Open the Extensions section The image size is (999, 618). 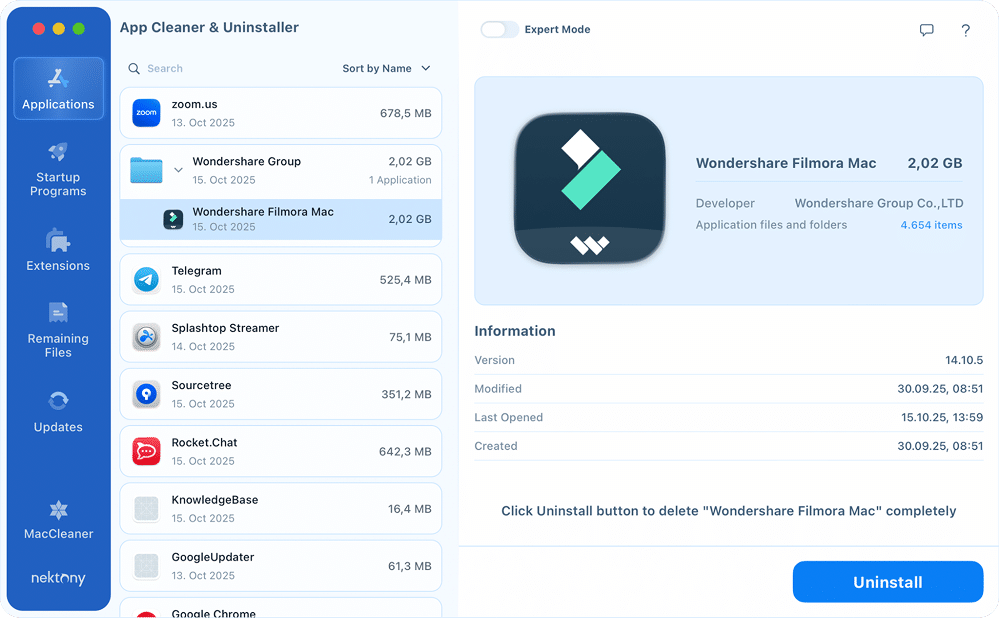tap(58, 250)
